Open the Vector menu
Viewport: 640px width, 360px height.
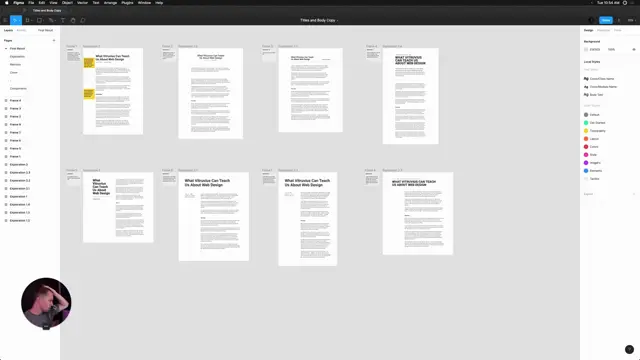coord(82,2)
